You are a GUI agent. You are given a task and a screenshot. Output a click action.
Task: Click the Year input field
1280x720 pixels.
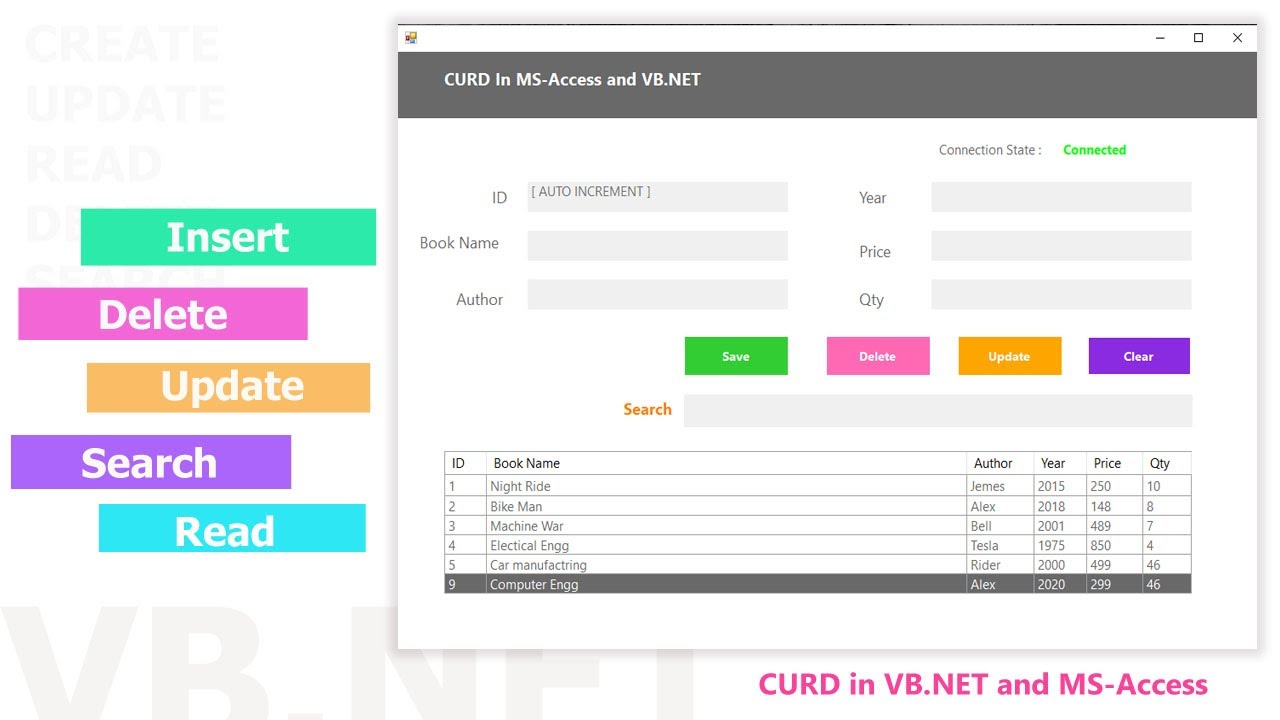[x=1062, y=197]
